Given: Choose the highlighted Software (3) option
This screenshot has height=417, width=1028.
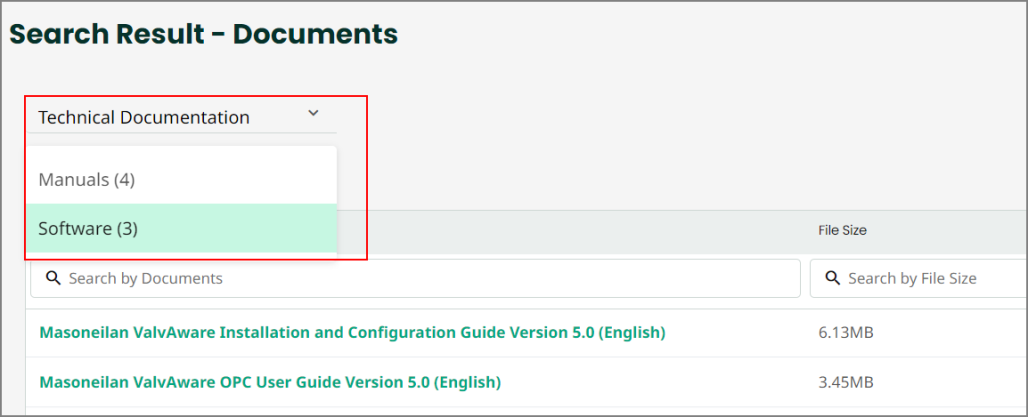Looking at the screenshot, I should (x=88, y=228).
